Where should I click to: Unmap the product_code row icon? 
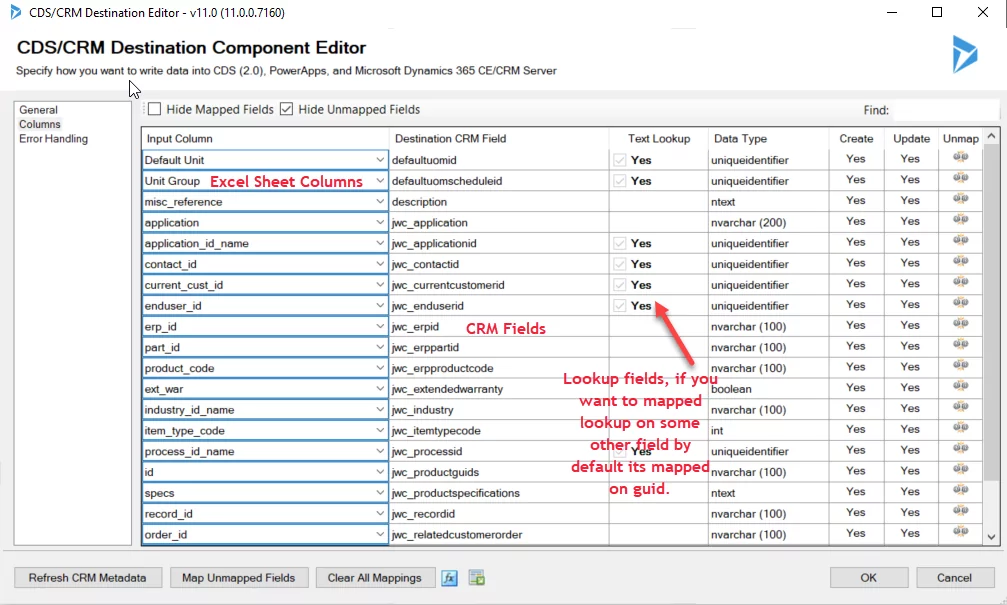[x=961, y=365]
